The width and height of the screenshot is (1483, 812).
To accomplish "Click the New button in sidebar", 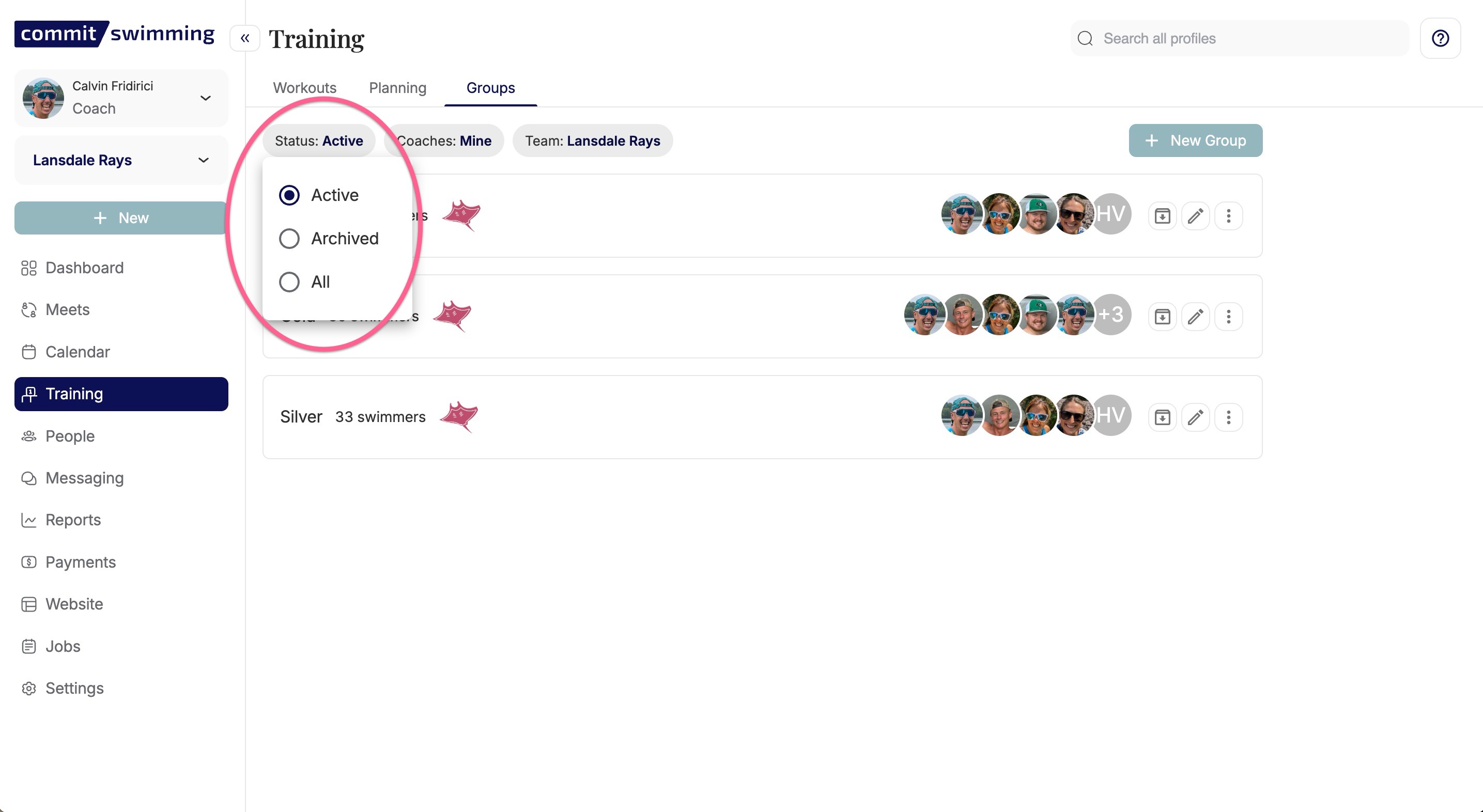I will point(121,217).
